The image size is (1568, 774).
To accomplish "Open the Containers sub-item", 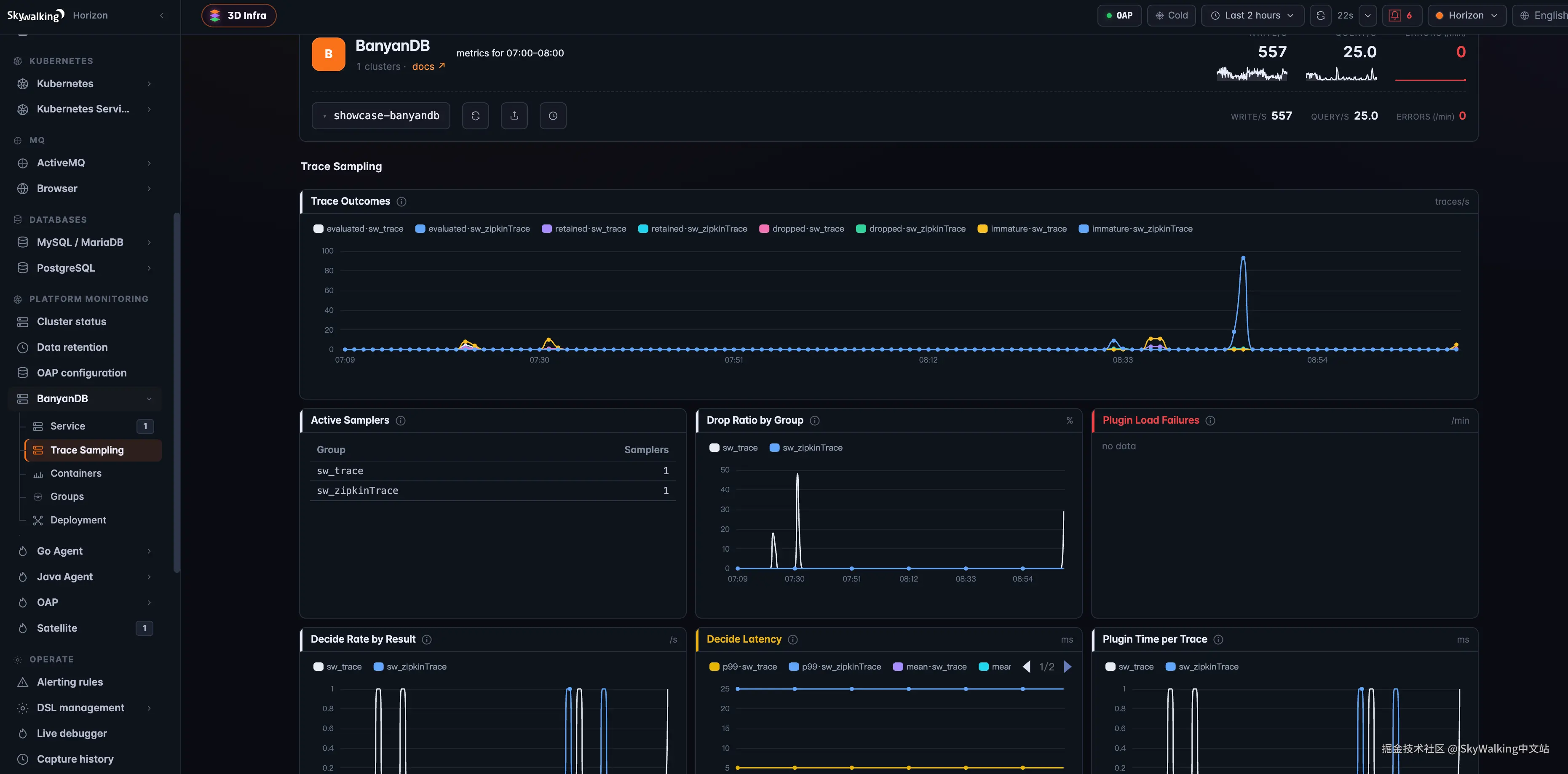I will coord(93,473).
